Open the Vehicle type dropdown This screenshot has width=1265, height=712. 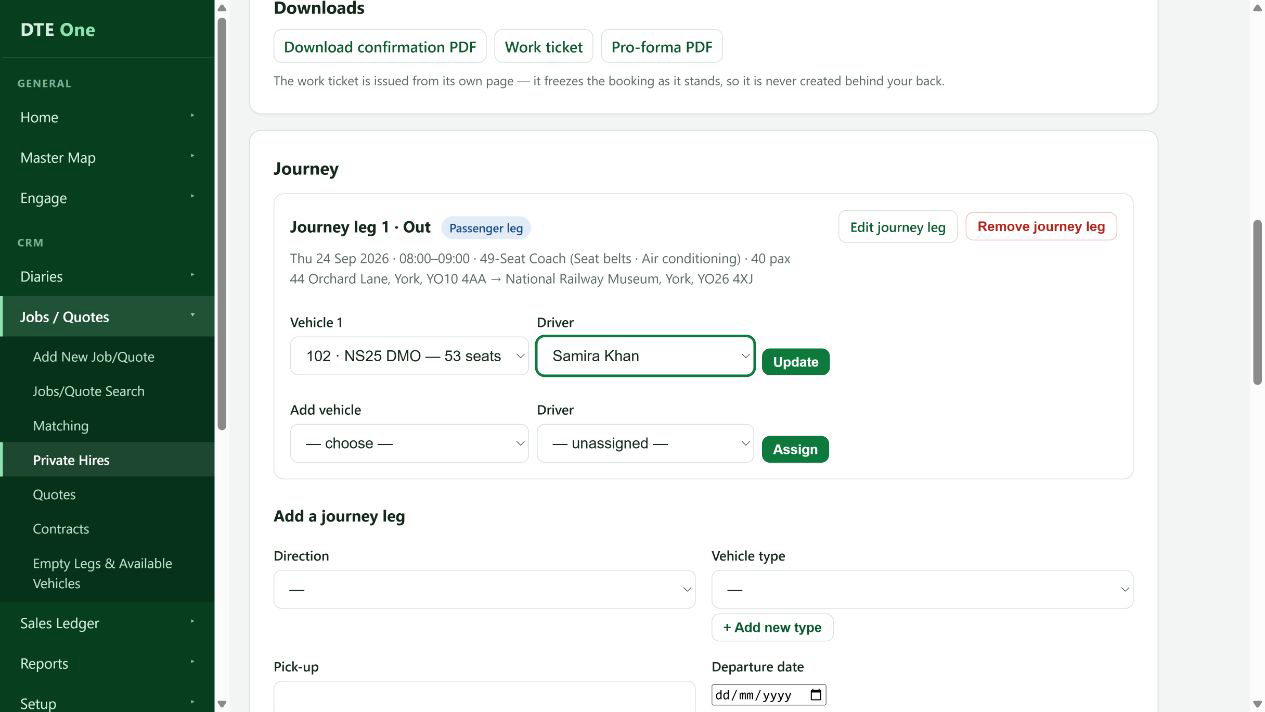pyautogui.click(x=922, y=589)
